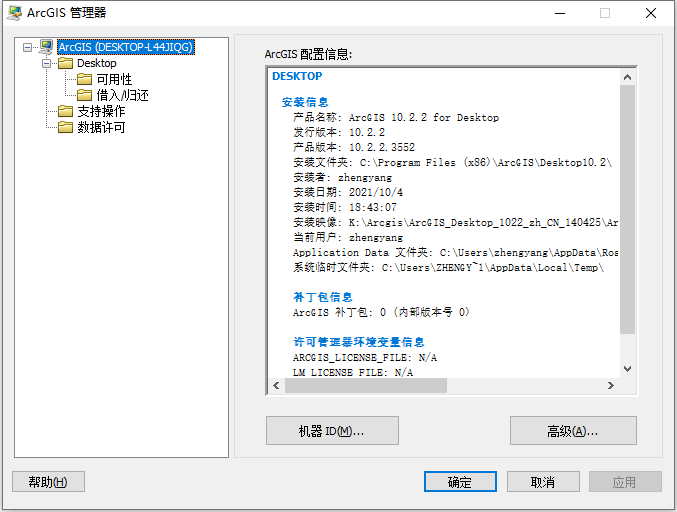The height and width of the screenshot is (512, 677).
Task: Click the 安装文件夹 path line
Action: [x=452, y=162]
